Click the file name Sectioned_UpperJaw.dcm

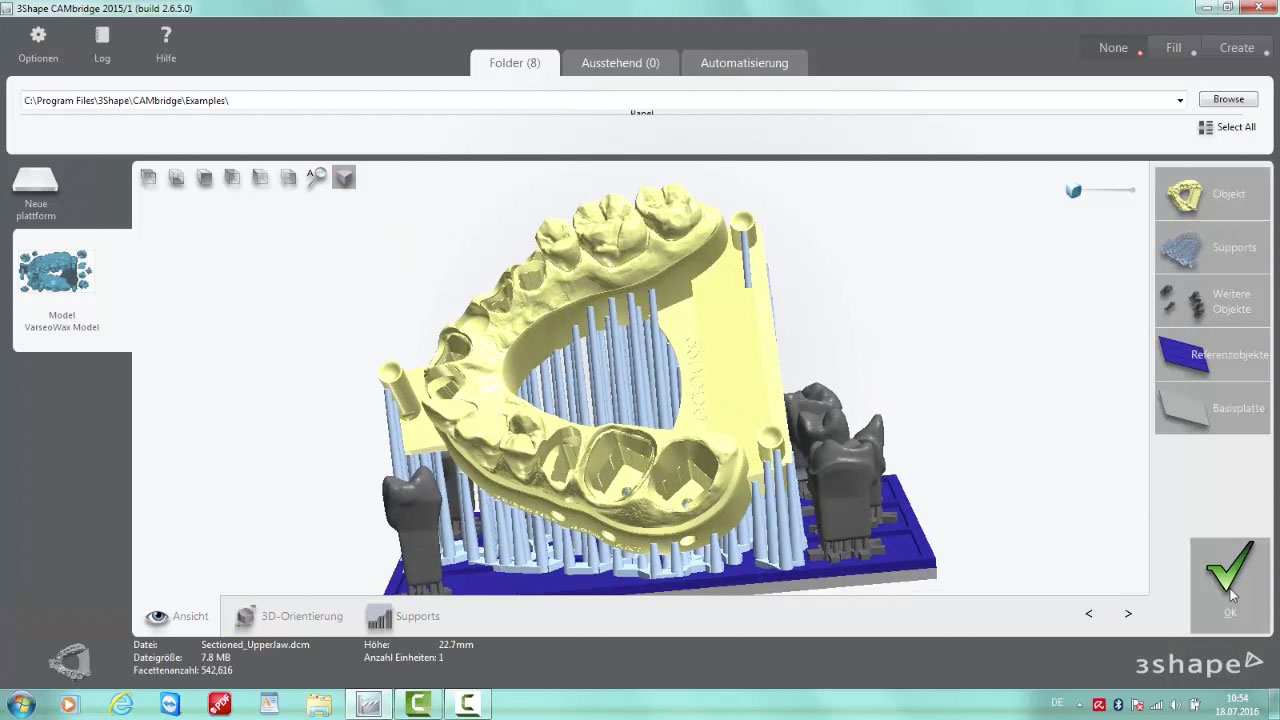click(x=255, y=645)
